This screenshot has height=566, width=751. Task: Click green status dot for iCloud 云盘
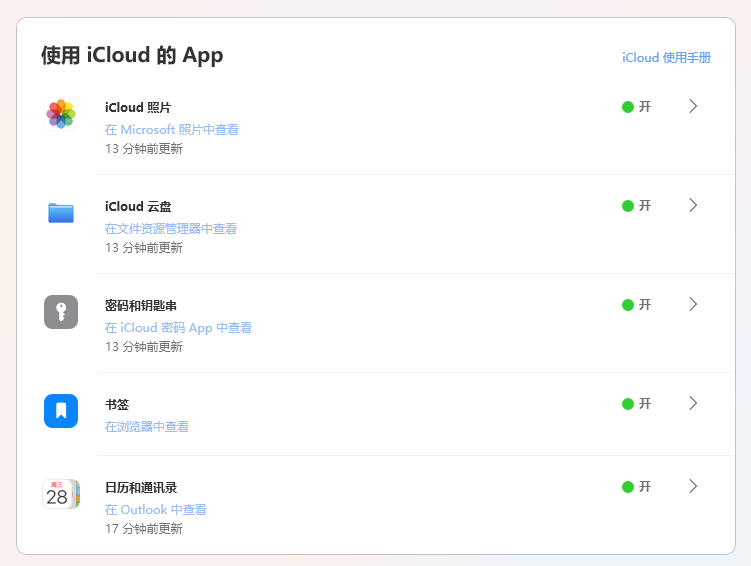628,206
